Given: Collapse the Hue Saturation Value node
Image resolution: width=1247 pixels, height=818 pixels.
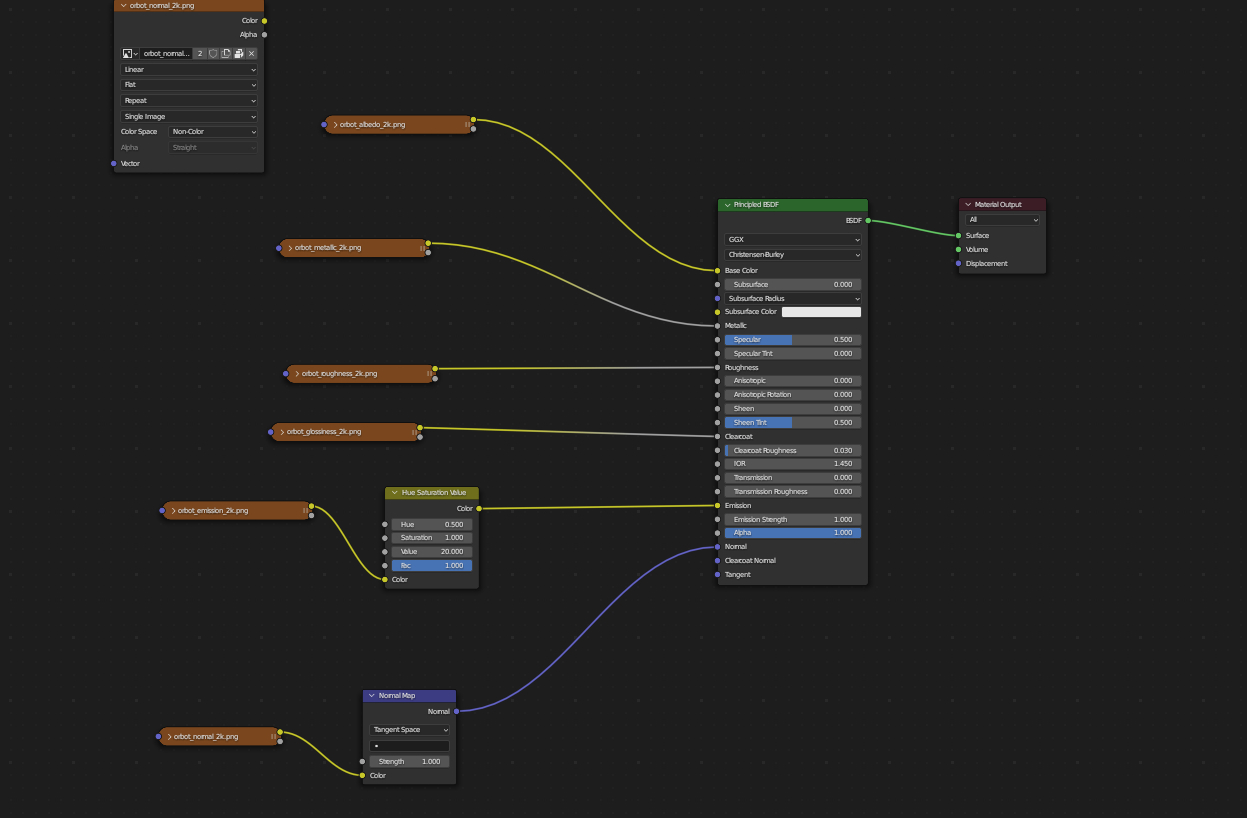Looking at the screenshot, I should pos(394,493).
